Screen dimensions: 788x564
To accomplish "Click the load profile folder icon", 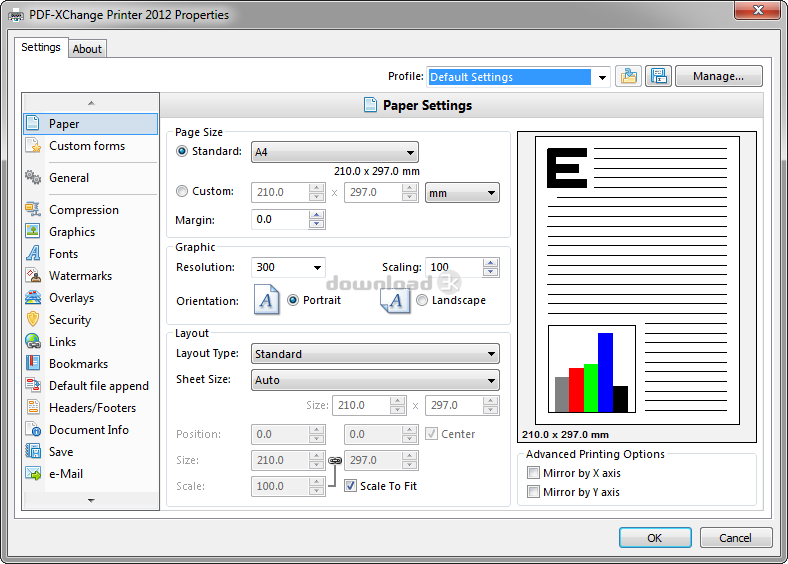I will pyautogui.click(x=629, y=76).
